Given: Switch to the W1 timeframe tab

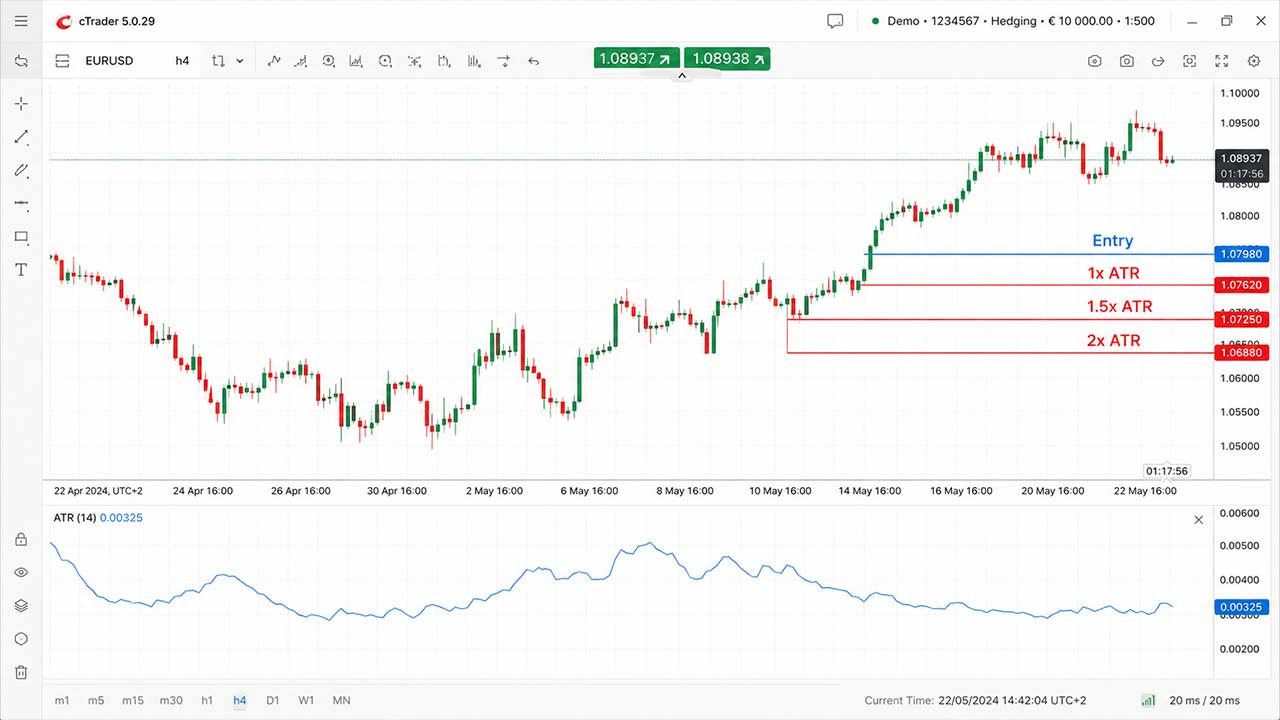Looking at the screenshot, I should [306, 701].
